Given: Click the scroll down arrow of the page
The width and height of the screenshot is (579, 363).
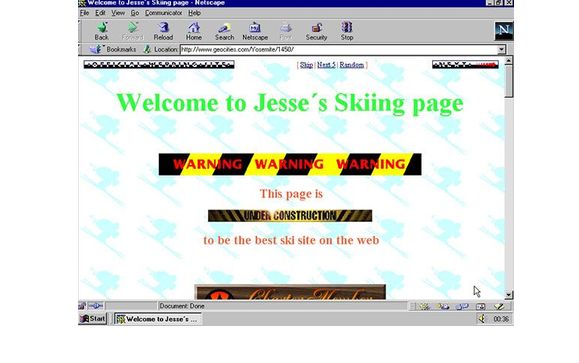Looking at the screenshot, I should click(x=509, y=295).
